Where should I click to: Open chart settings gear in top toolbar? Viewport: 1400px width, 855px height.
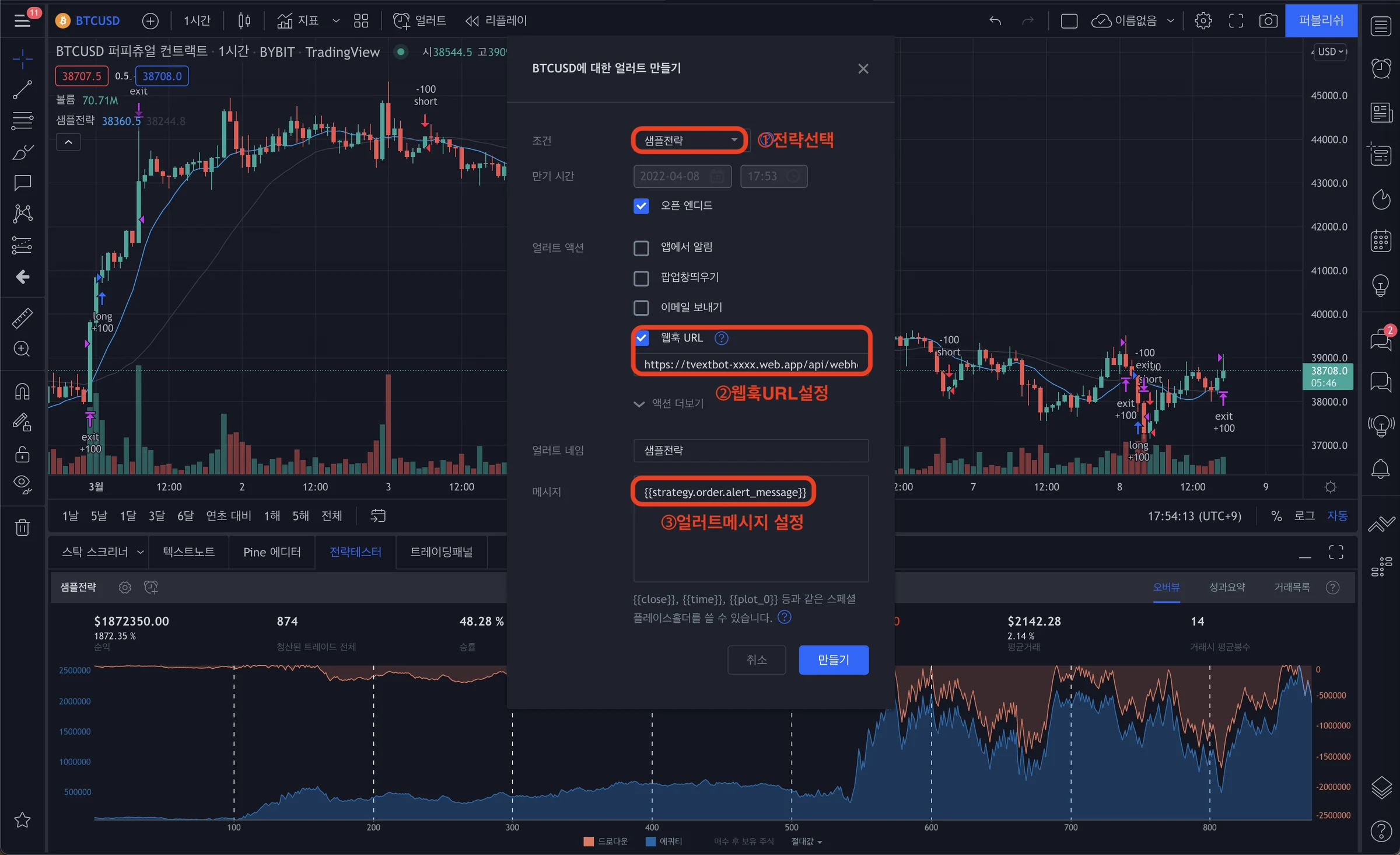pyautogui.click(x=1203, y=21)
